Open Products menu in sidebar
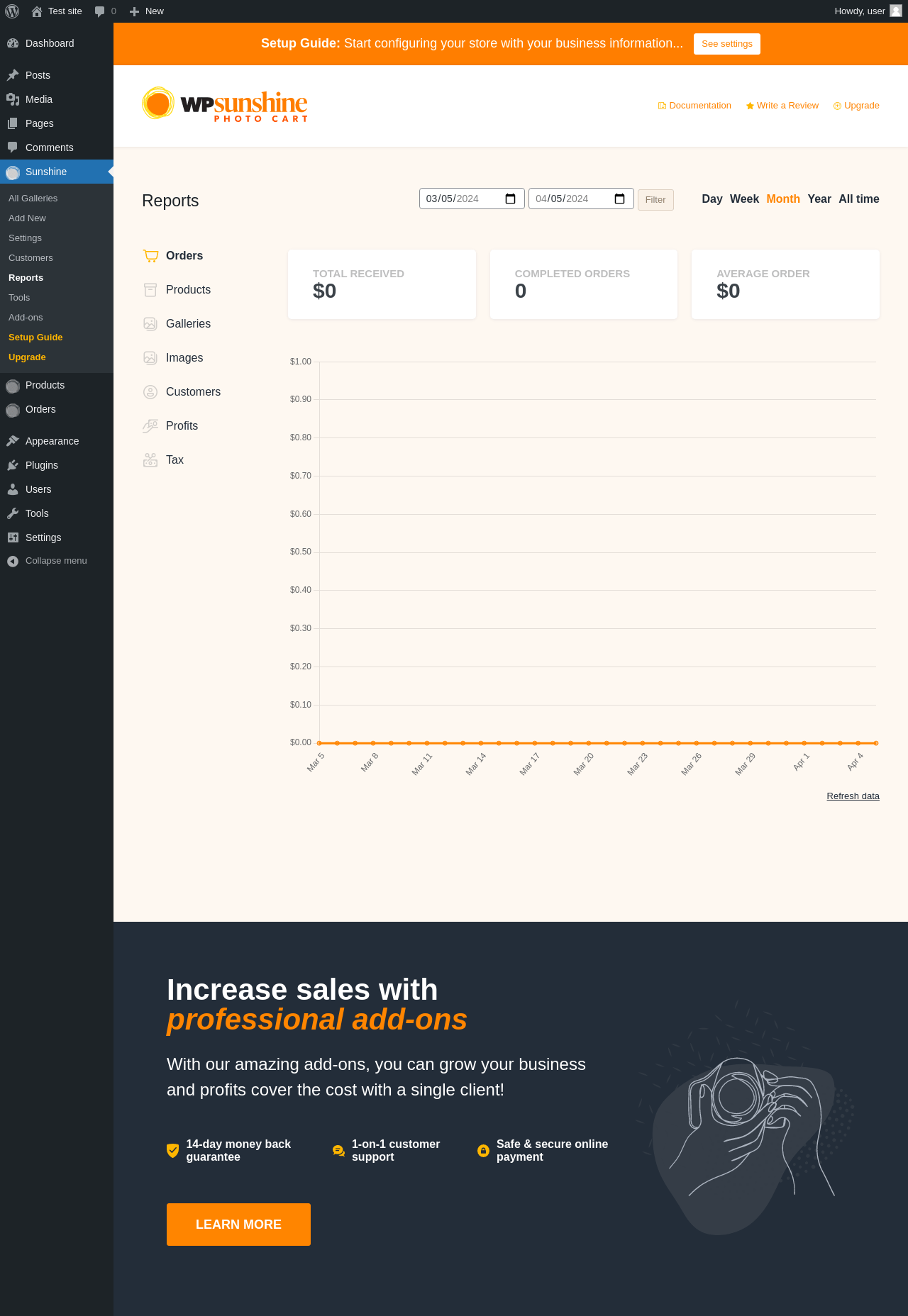The width and height of the screenshot is (908, 1316). [57, 385]
